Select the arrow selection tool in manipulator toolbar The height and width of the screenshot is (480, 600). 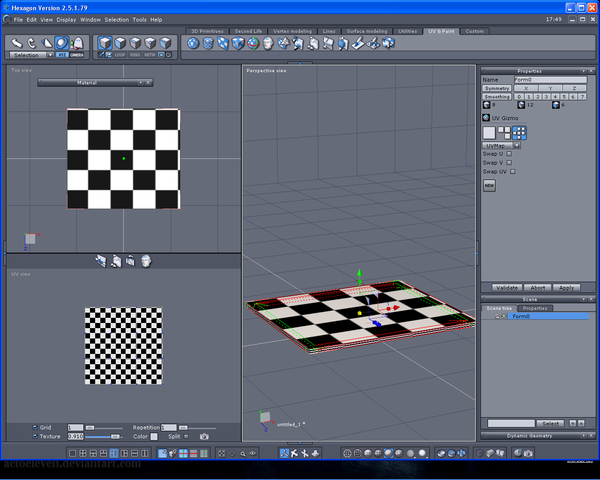pyautogui.click(x=16, y=43)
